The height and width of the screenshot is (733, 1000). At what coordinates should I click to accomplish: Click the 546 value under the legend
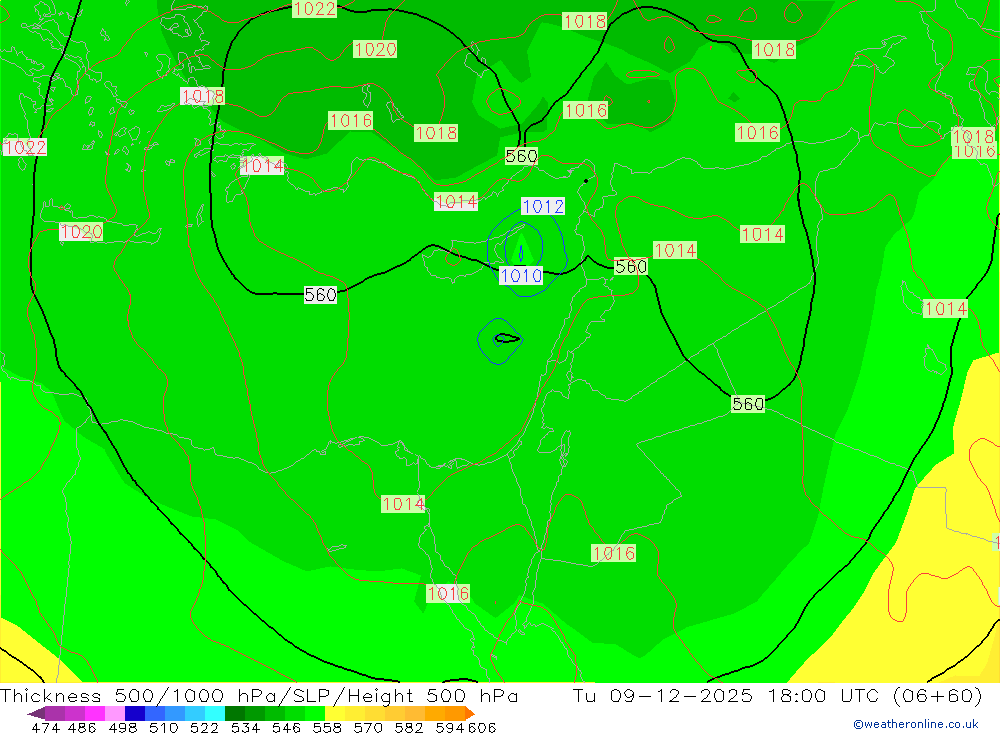coord(286,727)
